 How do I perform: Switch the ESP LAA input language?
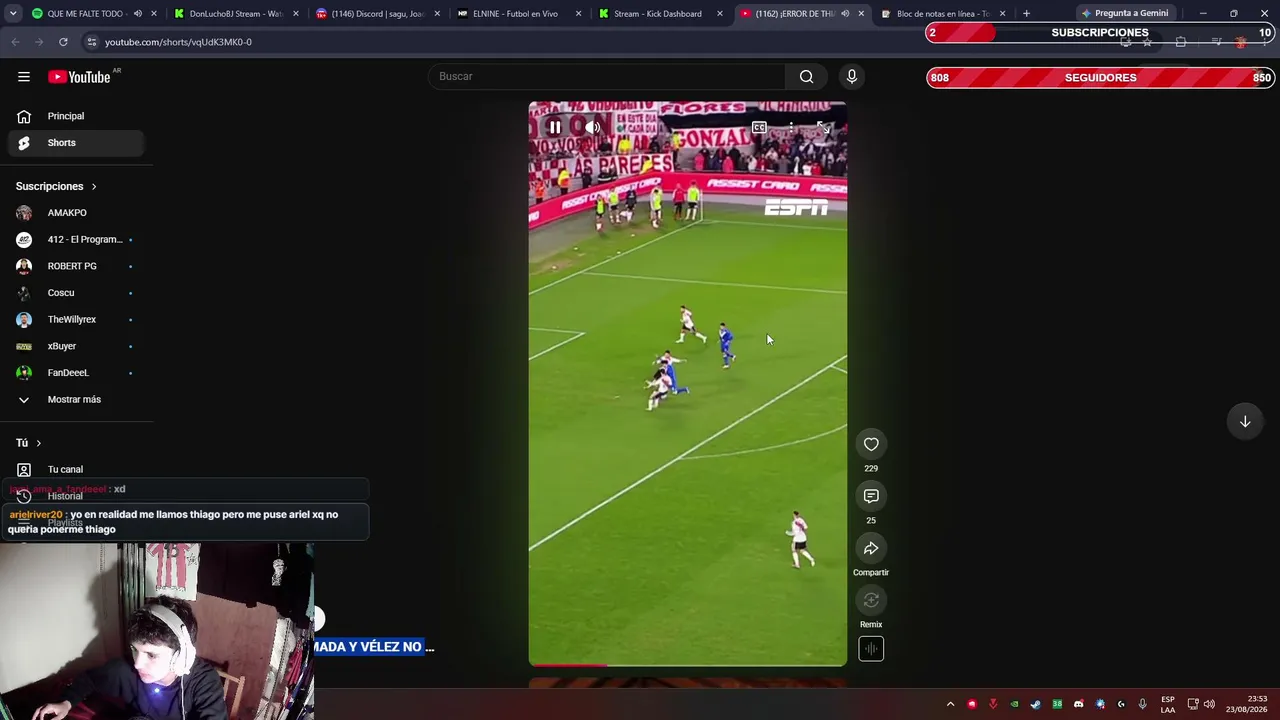tap(1168, 704)
